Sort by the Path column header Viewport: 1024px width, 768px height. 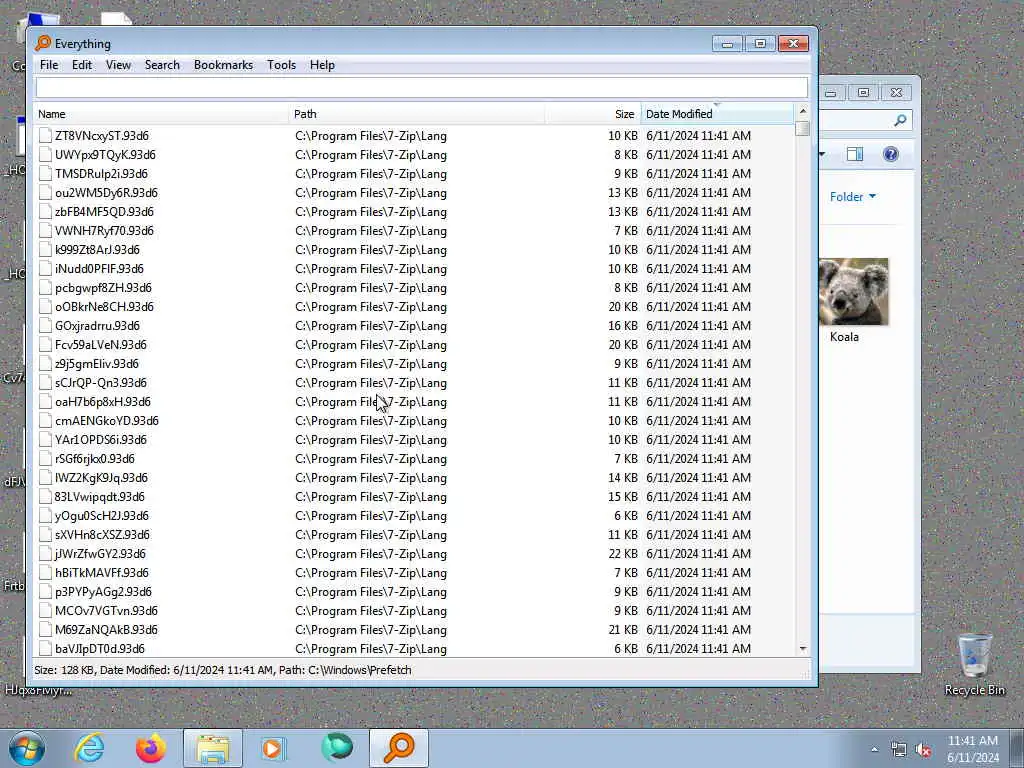417,114
